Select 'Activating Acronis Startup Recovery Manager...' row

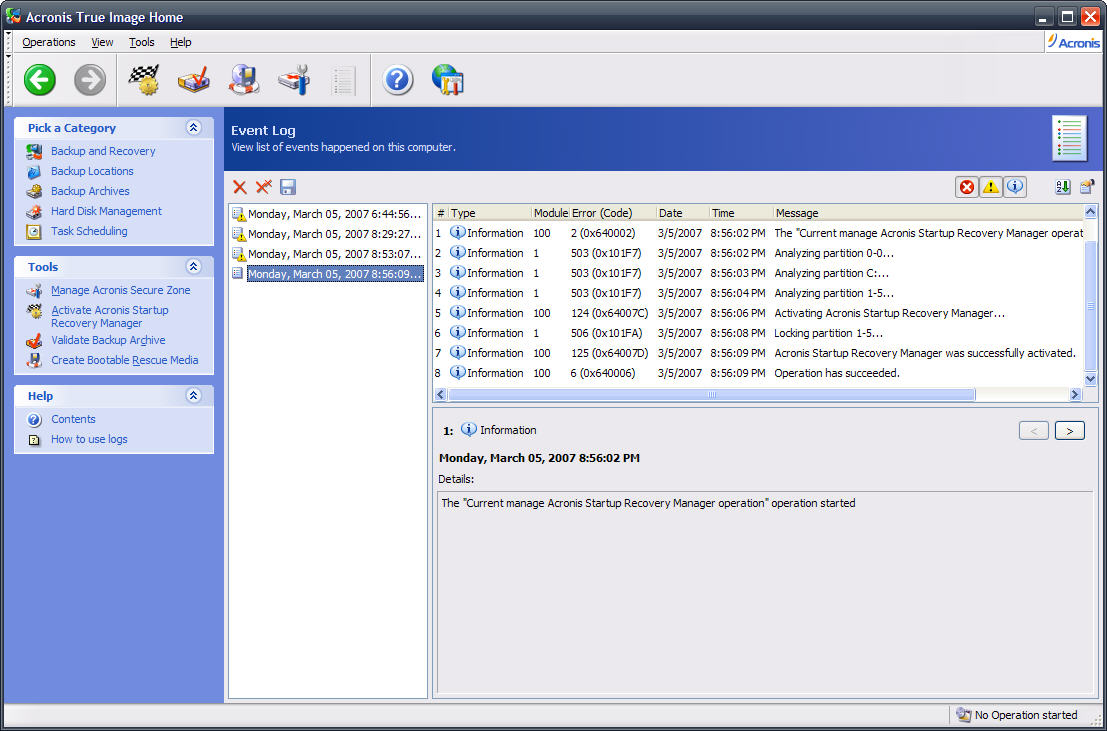[x=758, y=313]
